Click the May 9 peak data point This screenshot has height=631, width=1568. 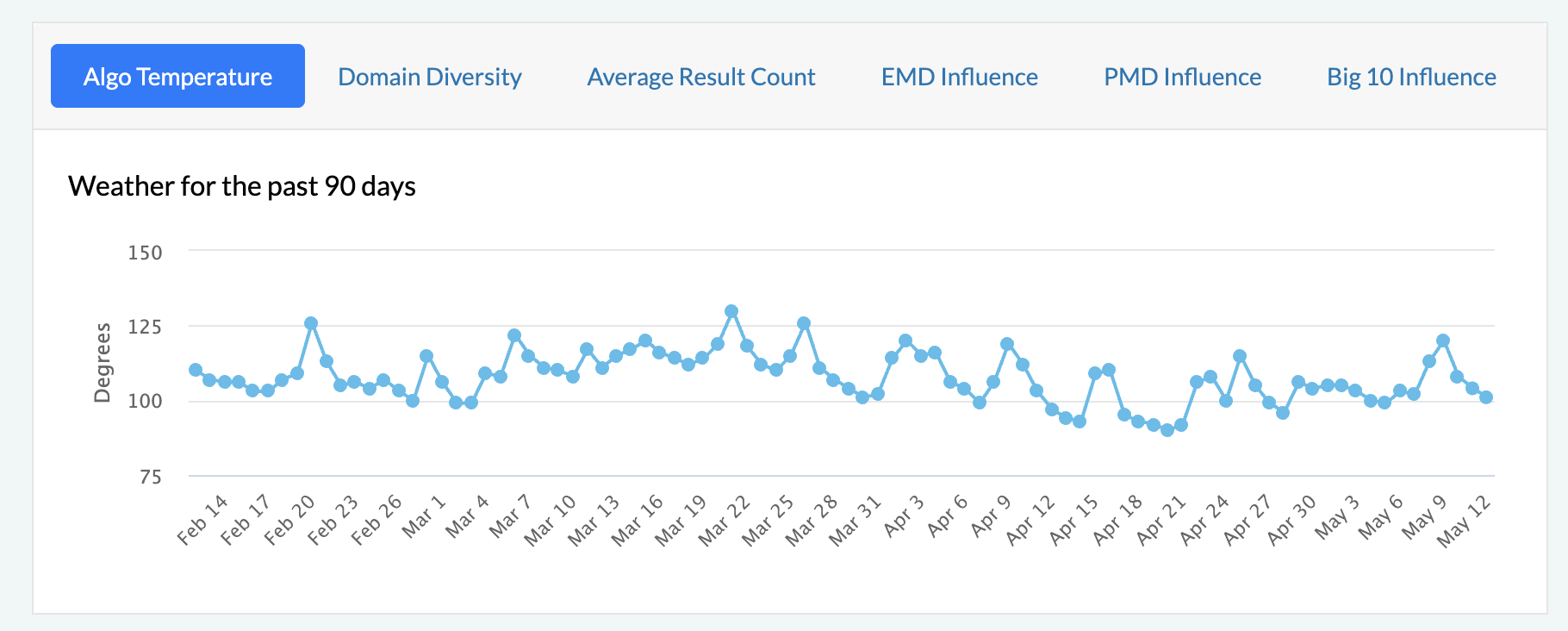tap(1443, 340)
